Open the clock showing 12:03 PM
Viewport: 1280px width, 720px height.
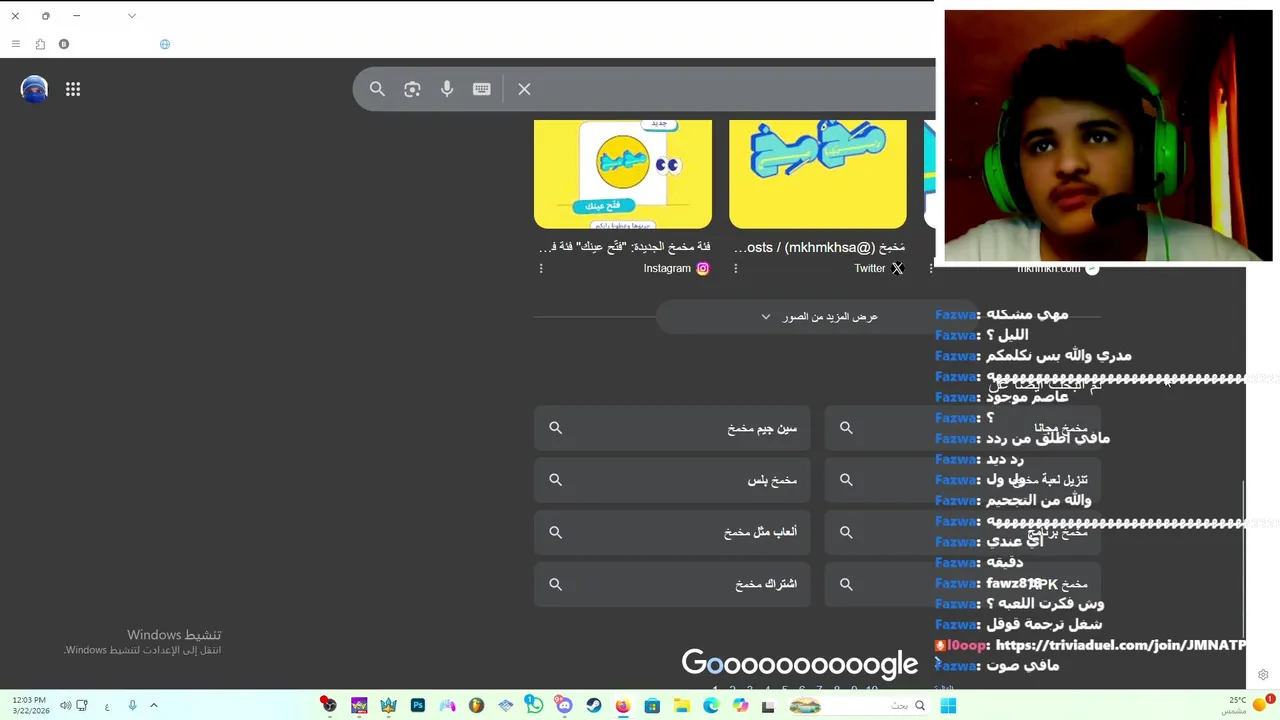pos(33,705)
